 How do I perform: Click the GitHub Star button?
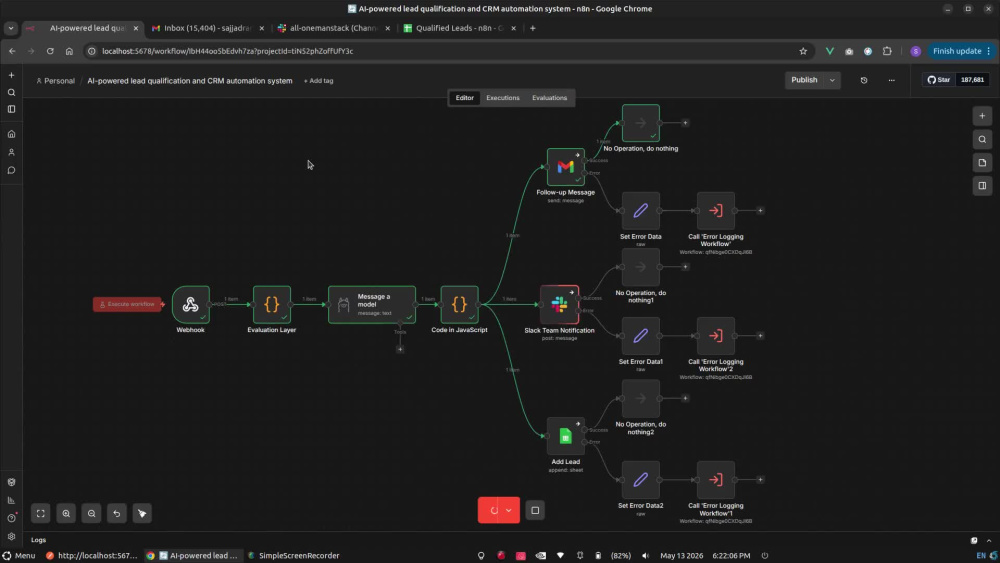tap(939, 80)
